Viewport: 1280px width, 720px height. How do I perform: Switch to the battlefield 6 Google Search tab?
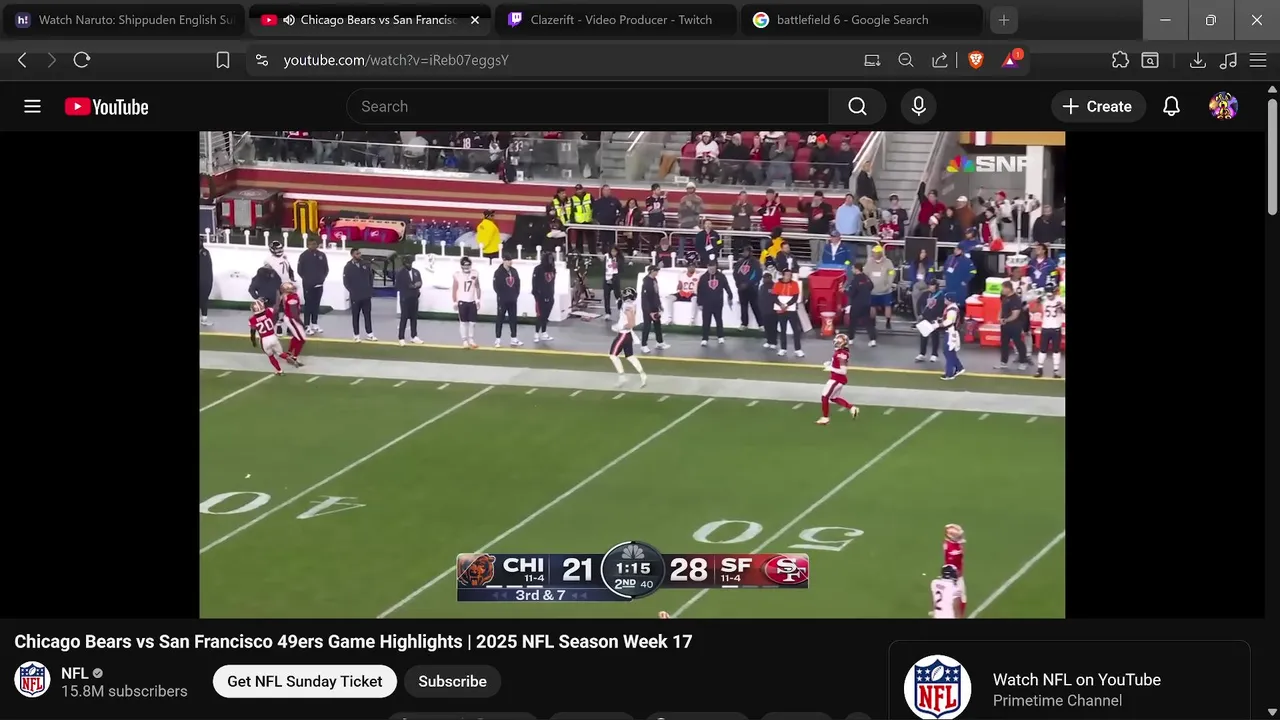click(x=860, y=20)
